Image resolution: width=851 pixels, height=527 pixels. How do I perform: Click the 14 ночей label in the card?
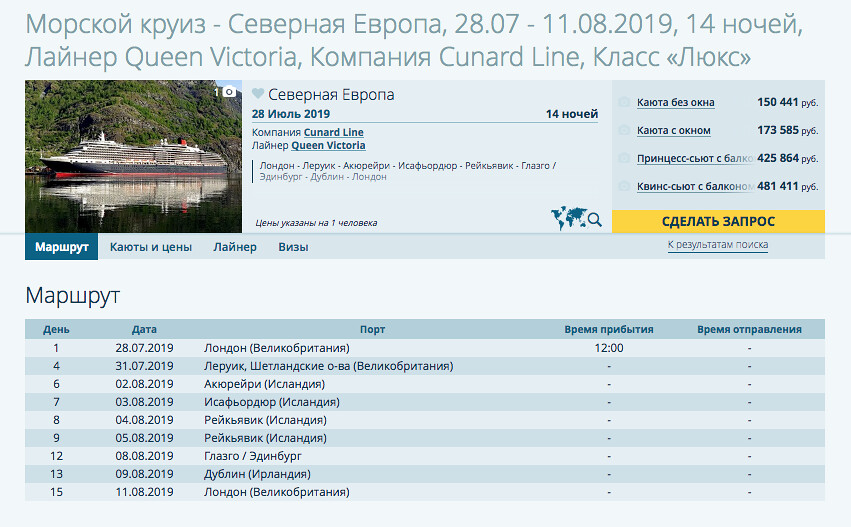click(x=572, y=114)
